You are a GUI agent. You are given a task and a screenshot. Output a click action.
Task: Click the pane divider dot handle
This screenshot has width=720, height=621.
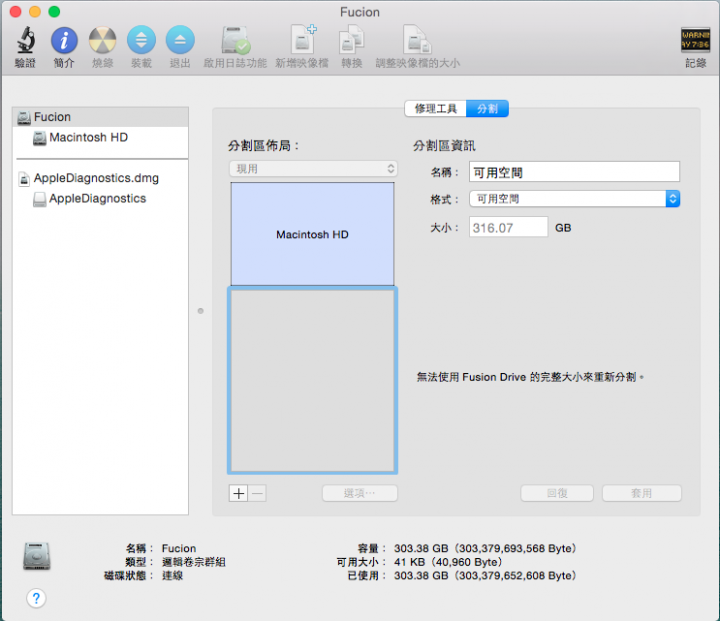pos(201,311)
